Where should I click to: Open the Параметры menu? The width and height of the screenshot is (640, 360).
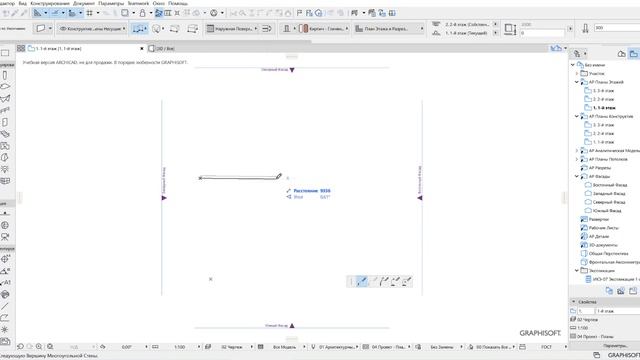[x=111, y=3]
